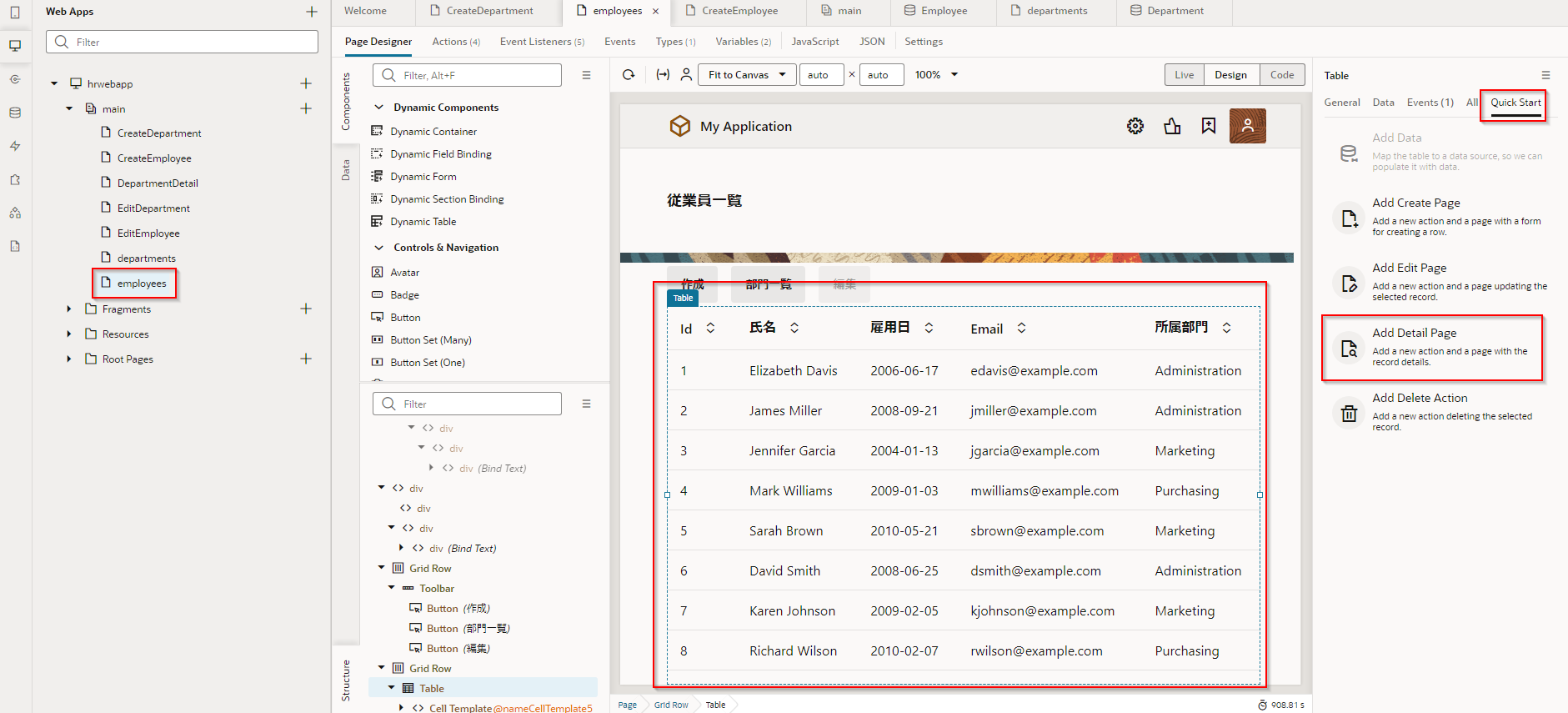This screenshot has width=1568, height=713.
Task: Open the Table panel hamburger menu
Action: (1545, 75)
